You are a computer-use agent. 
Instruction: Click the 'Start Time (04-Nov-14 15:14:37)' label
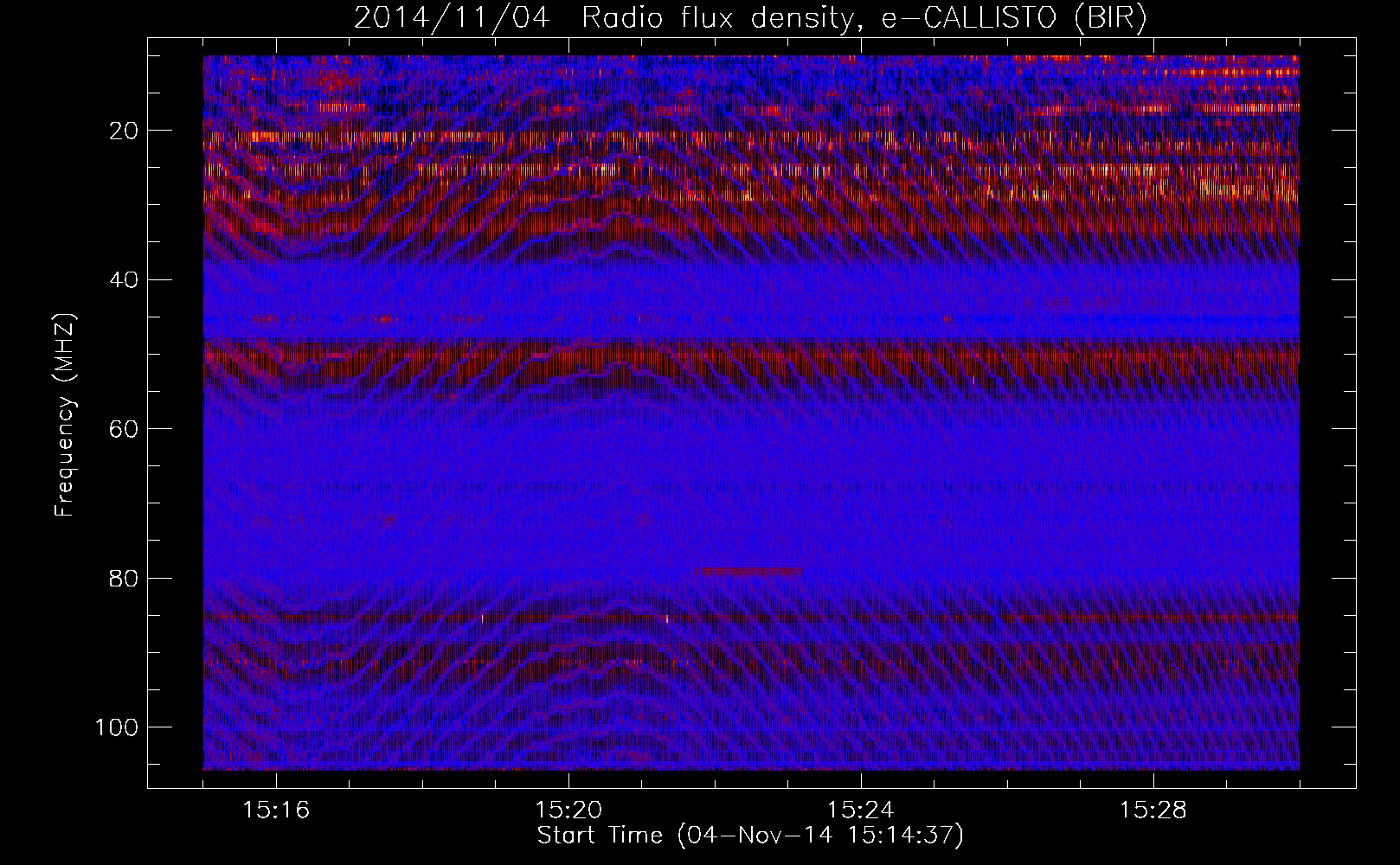coord(750,836)
